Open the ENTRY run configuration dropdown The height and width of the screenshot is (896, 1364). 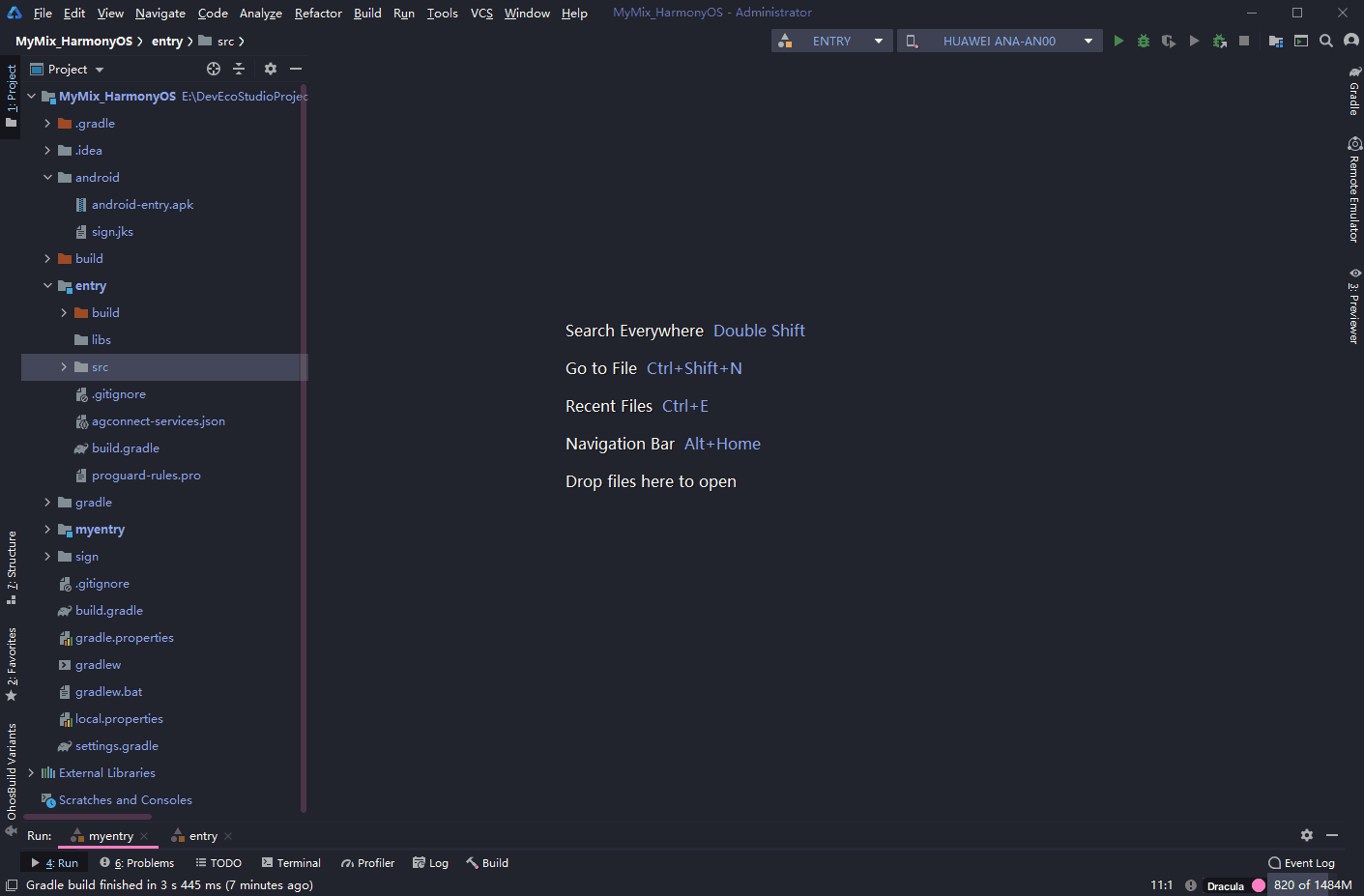tap(832, 41)
